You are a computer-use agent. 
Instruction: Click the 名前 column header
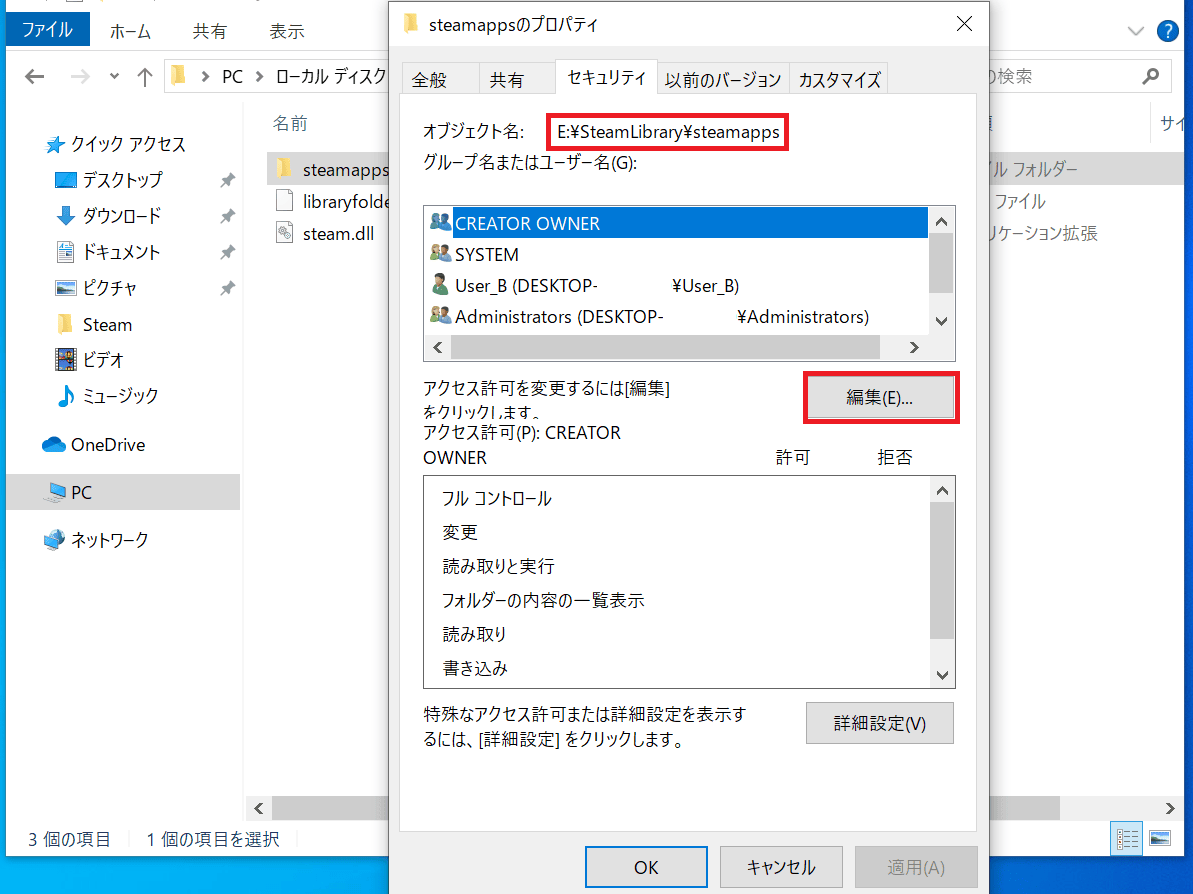coord(290,123)
